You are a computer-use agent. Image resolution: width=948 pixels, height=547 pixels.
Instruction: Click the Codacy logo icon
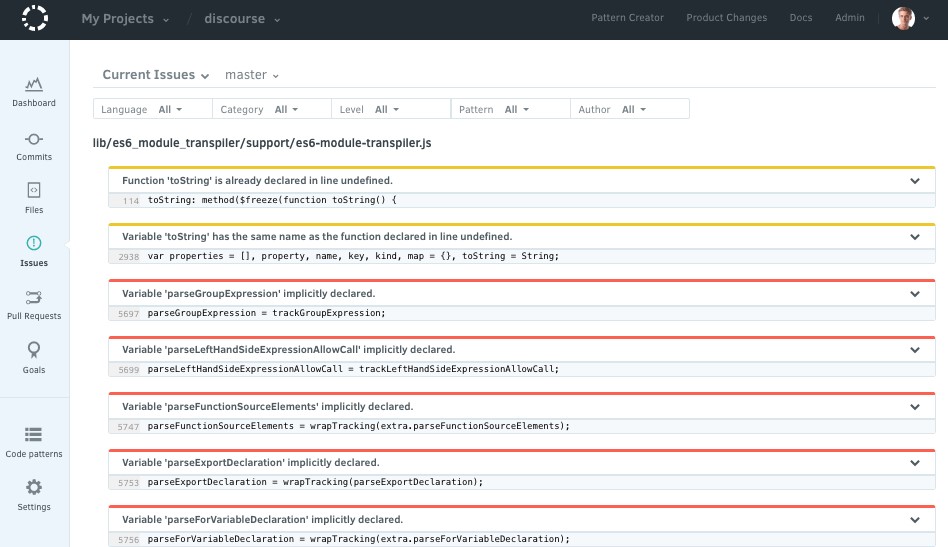coord(34,18)
